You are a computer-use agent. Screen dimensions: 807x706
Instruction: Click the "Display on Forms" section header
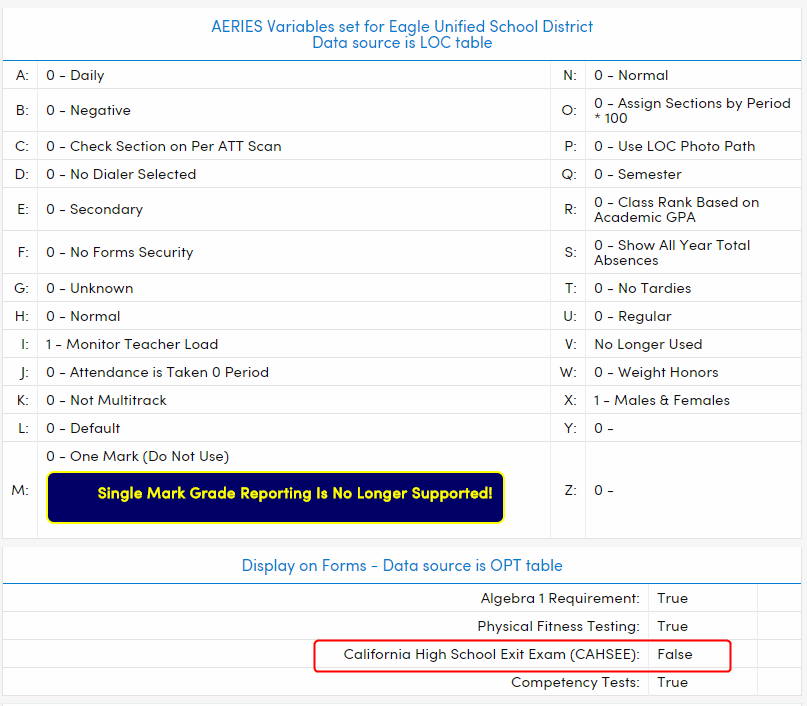tap(402, 566)
